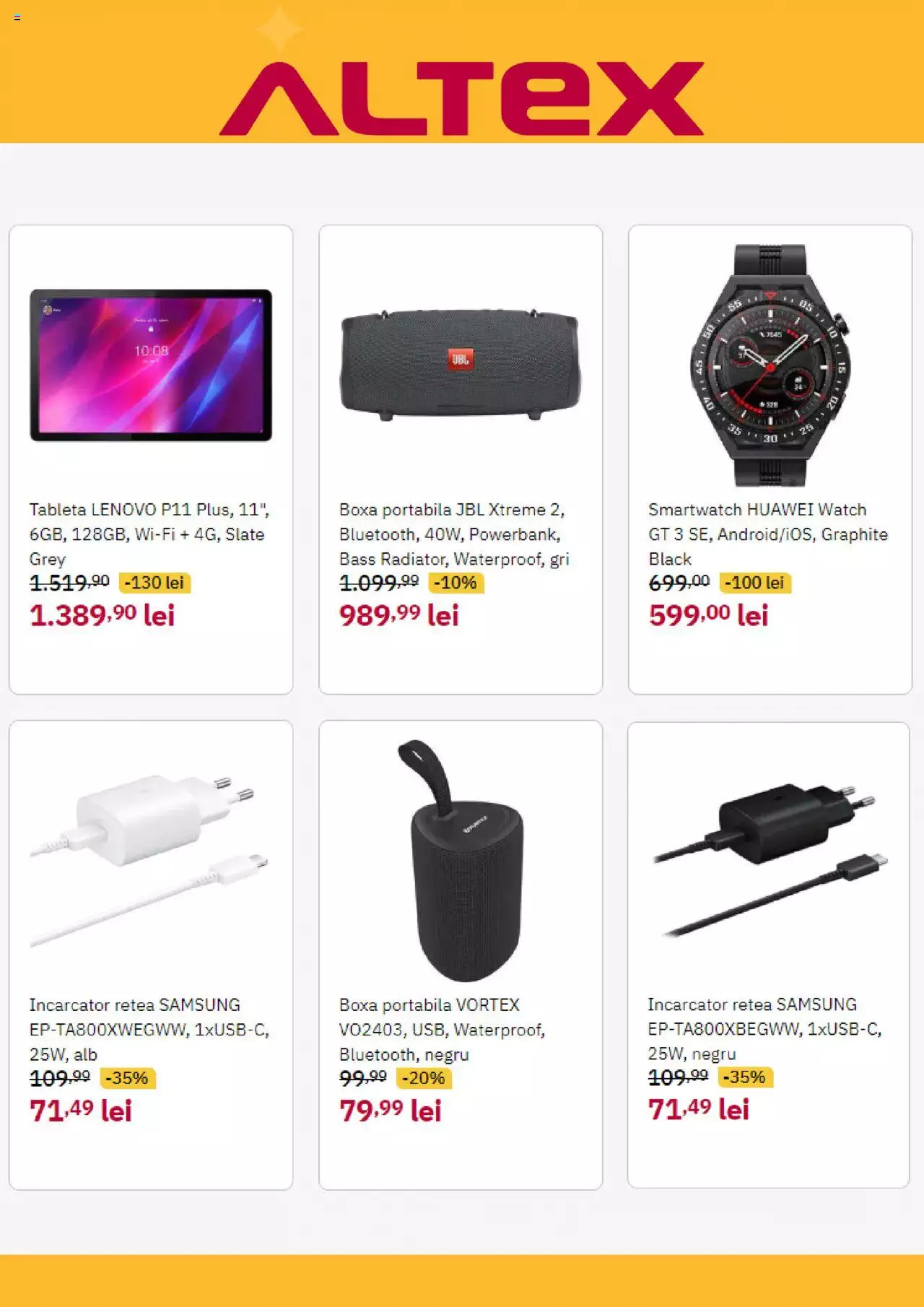Click the Samsung EP-TA800XBEGWW charger title

(x=764, y=1029)
